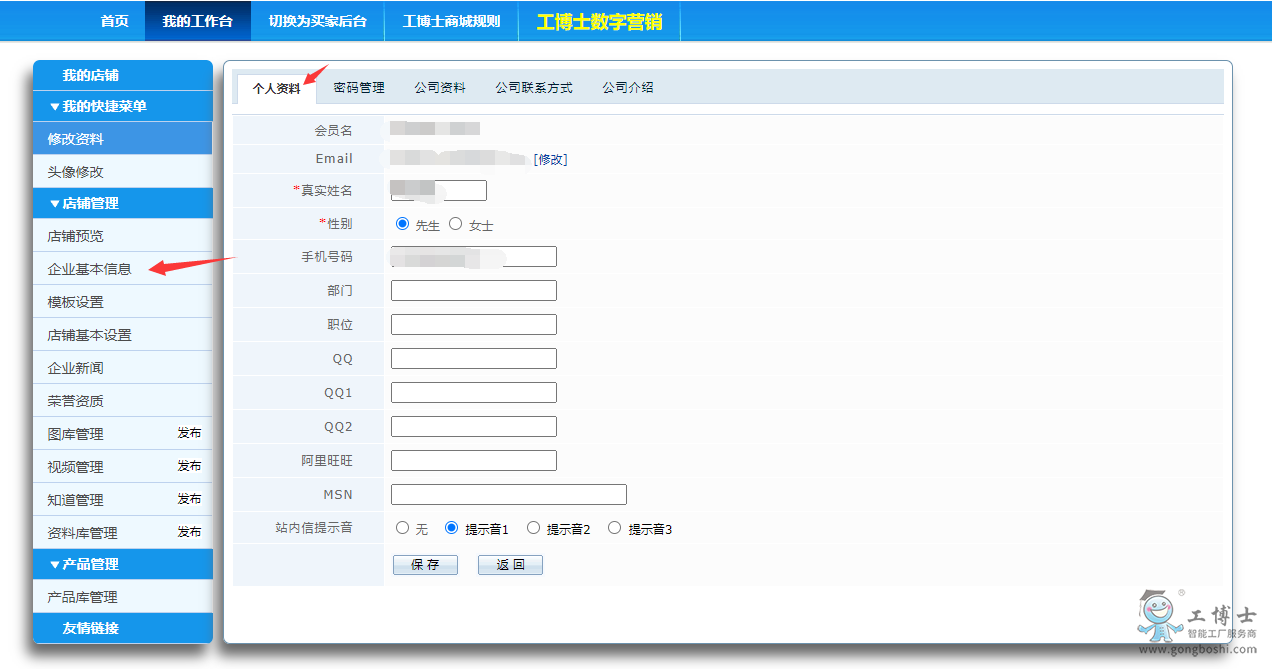Click 发布 next to 图库管理
Image resolution: width=1272 pixels, height=669 pixels.
point(189,433)
